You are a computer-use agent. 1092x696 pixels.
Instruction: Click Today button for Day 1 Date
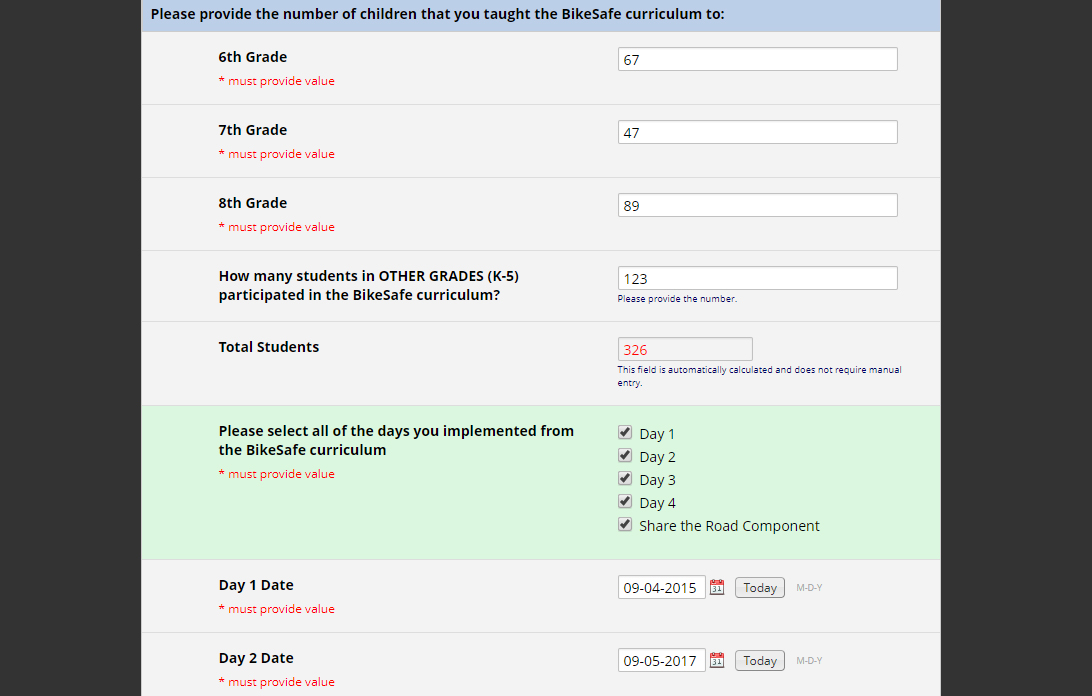tap(760, 587)
